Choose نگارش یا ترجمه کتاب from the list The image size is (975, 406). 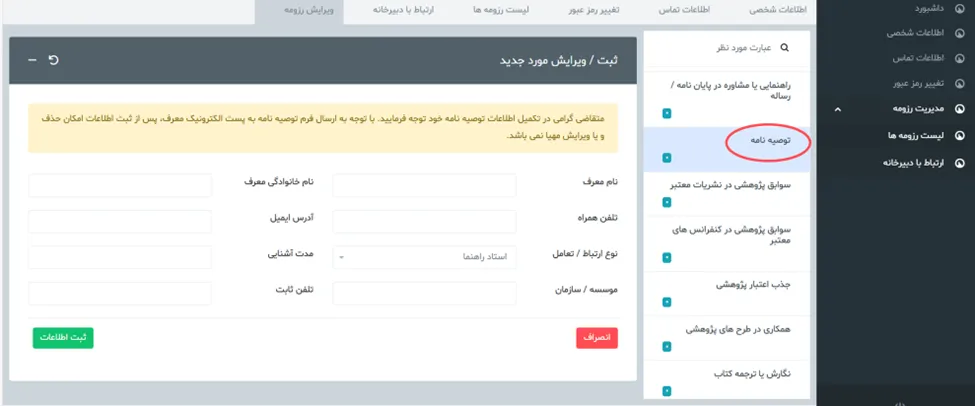(748, 373)
